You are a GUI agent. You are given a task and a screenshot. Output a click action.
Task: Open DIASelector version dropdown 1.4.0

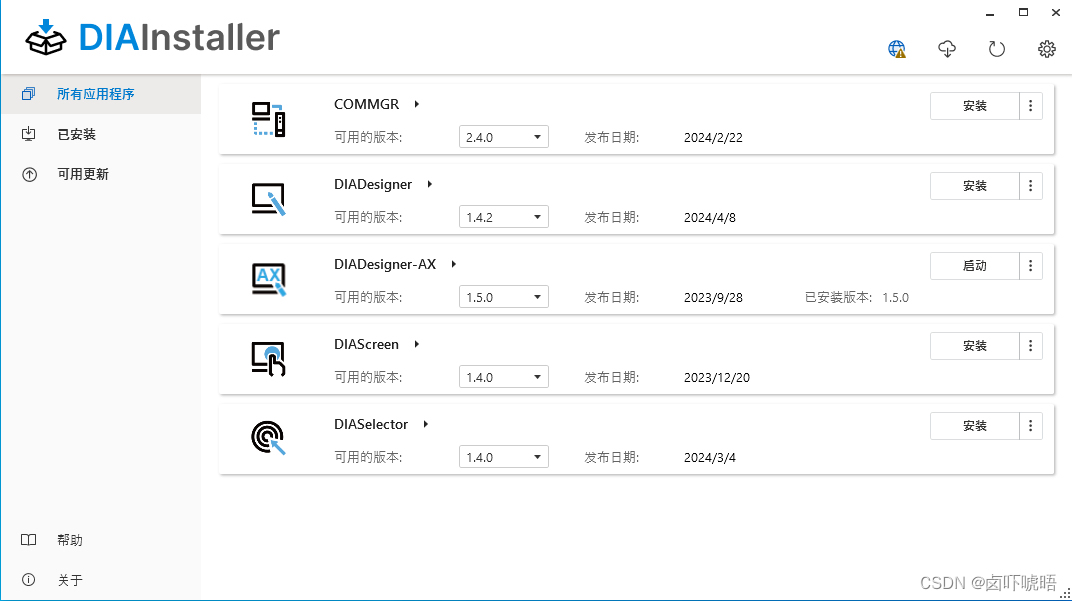(504, 457)
